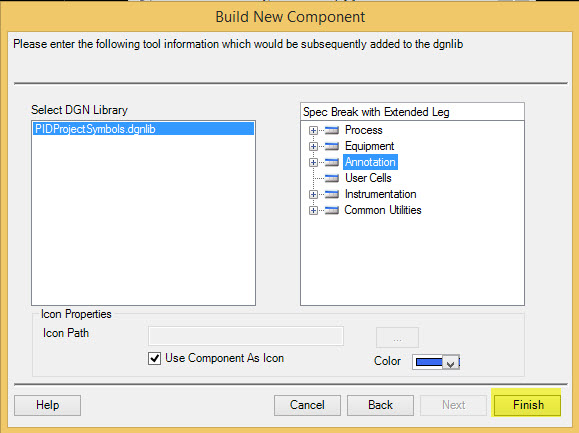This screenshot has width=579, height=433.
Task: Expand the Process tree node
Action: click(x=313, y=130)
